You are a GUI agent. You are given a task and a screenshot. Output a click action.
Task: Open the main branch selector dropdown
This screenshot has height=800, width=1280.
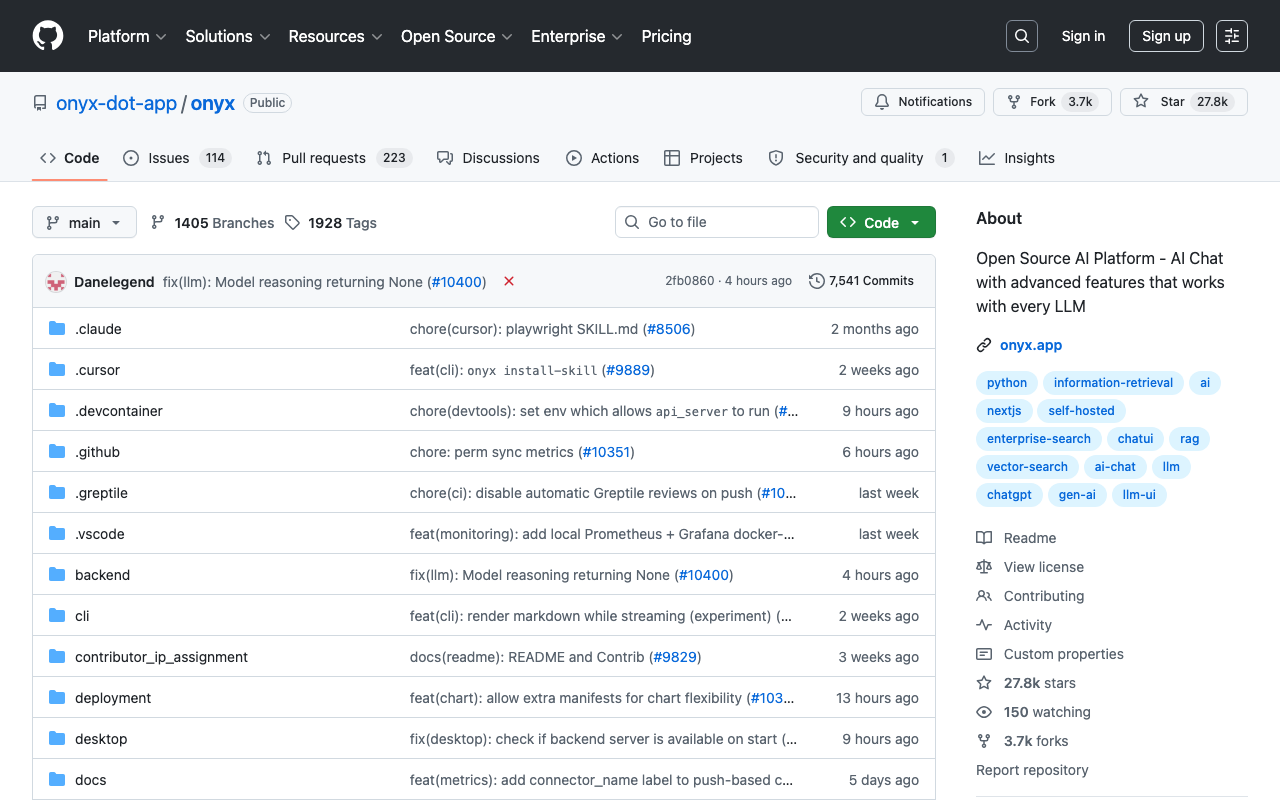click(x=84, y=223)
